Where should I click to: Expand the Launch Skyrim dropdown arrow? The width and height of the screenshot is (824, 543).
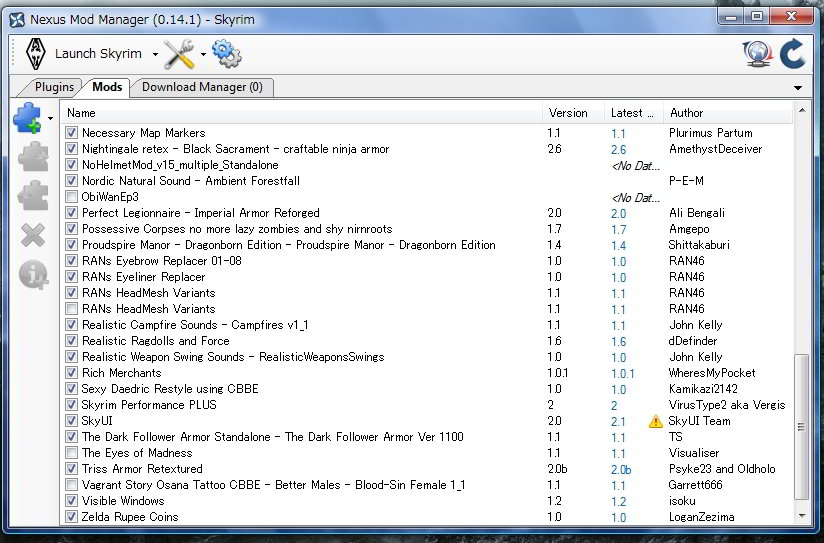pyautogui.click(x=155, y=54)
